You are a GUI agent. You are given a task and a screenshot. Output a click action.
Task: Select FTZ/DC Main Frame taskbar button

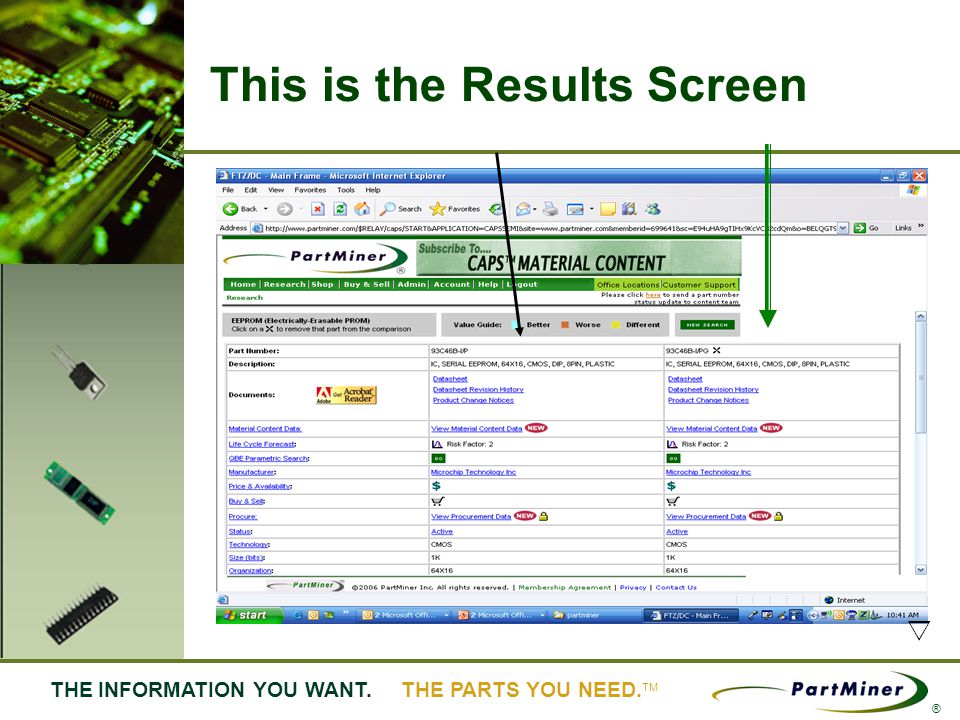click(x=690, y=615)
